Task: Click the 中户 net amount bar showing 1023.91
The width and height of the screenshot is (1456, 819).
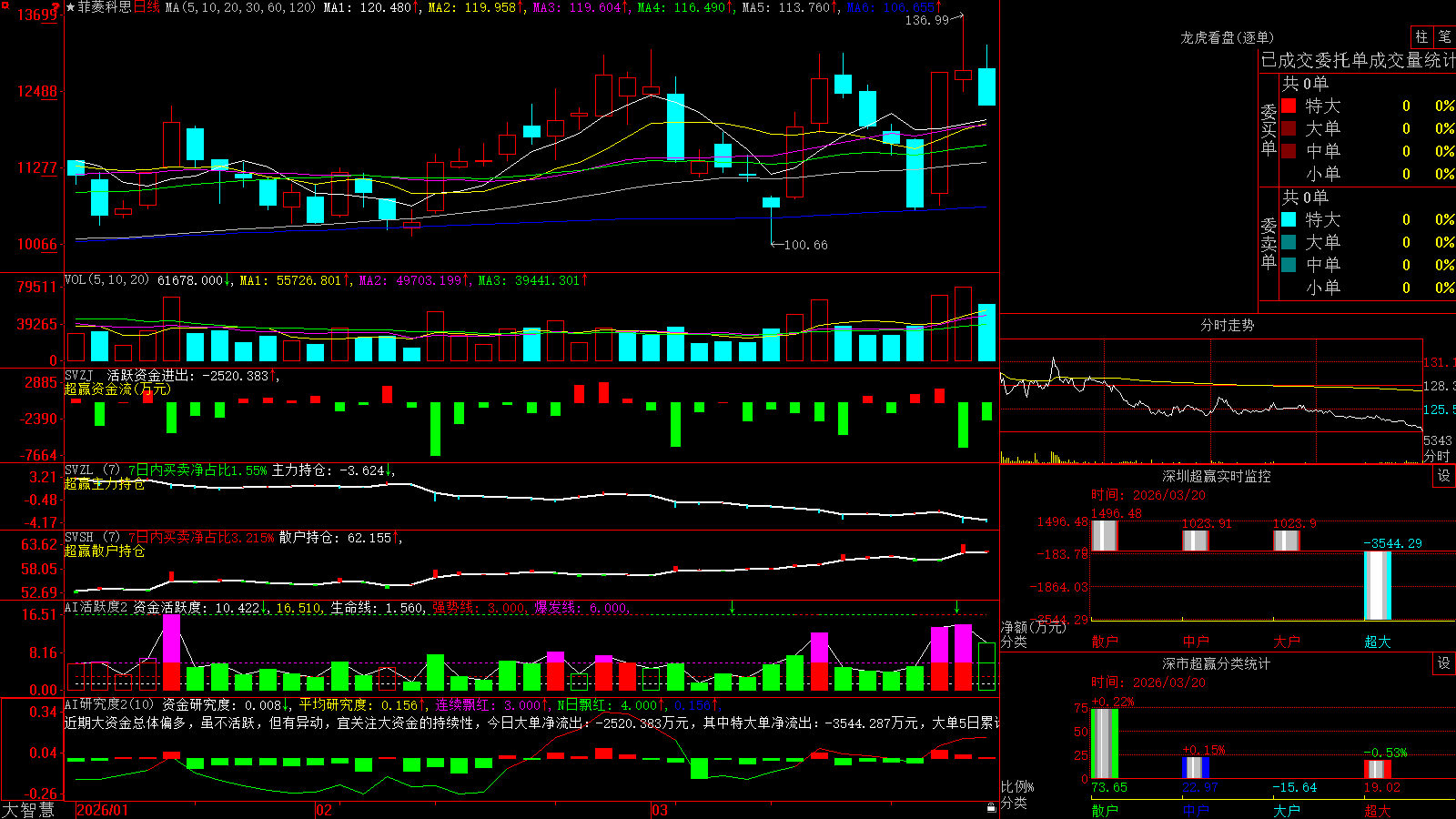Action: [1196, 541]
